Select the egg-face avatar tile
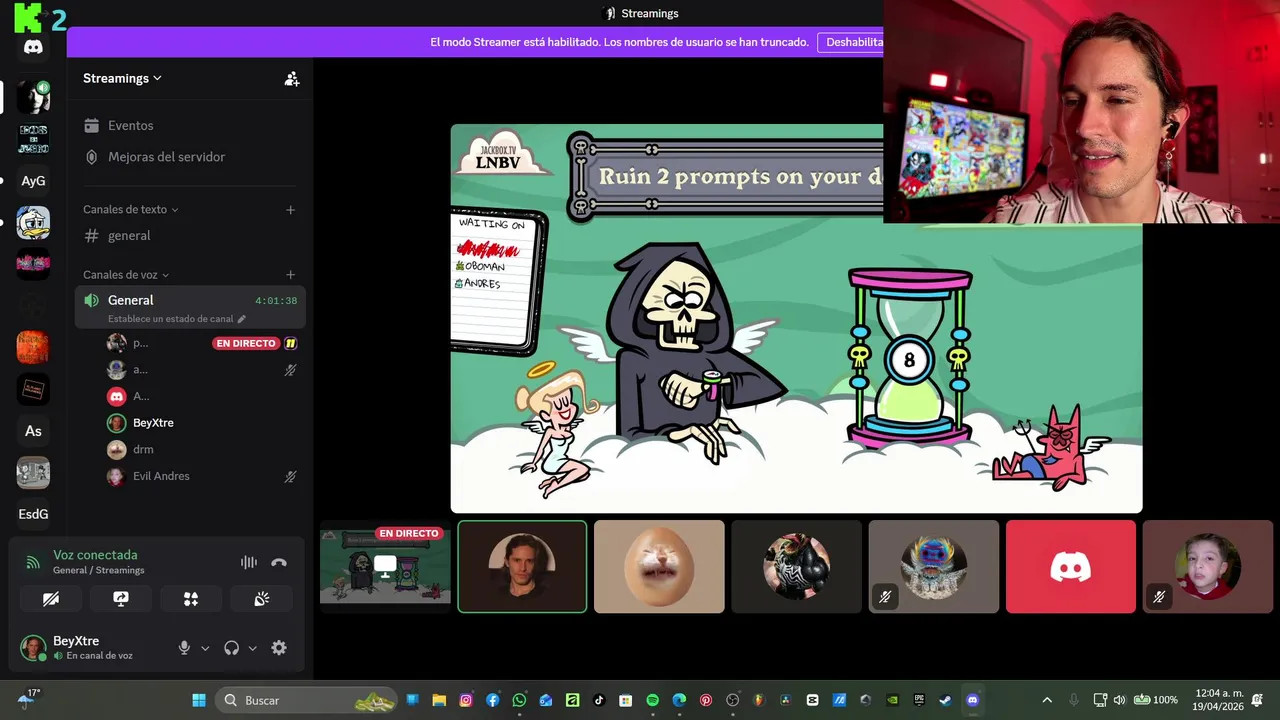Image resolution: width=1280 pixels, height=720 pixels. [x=659, y=566]
